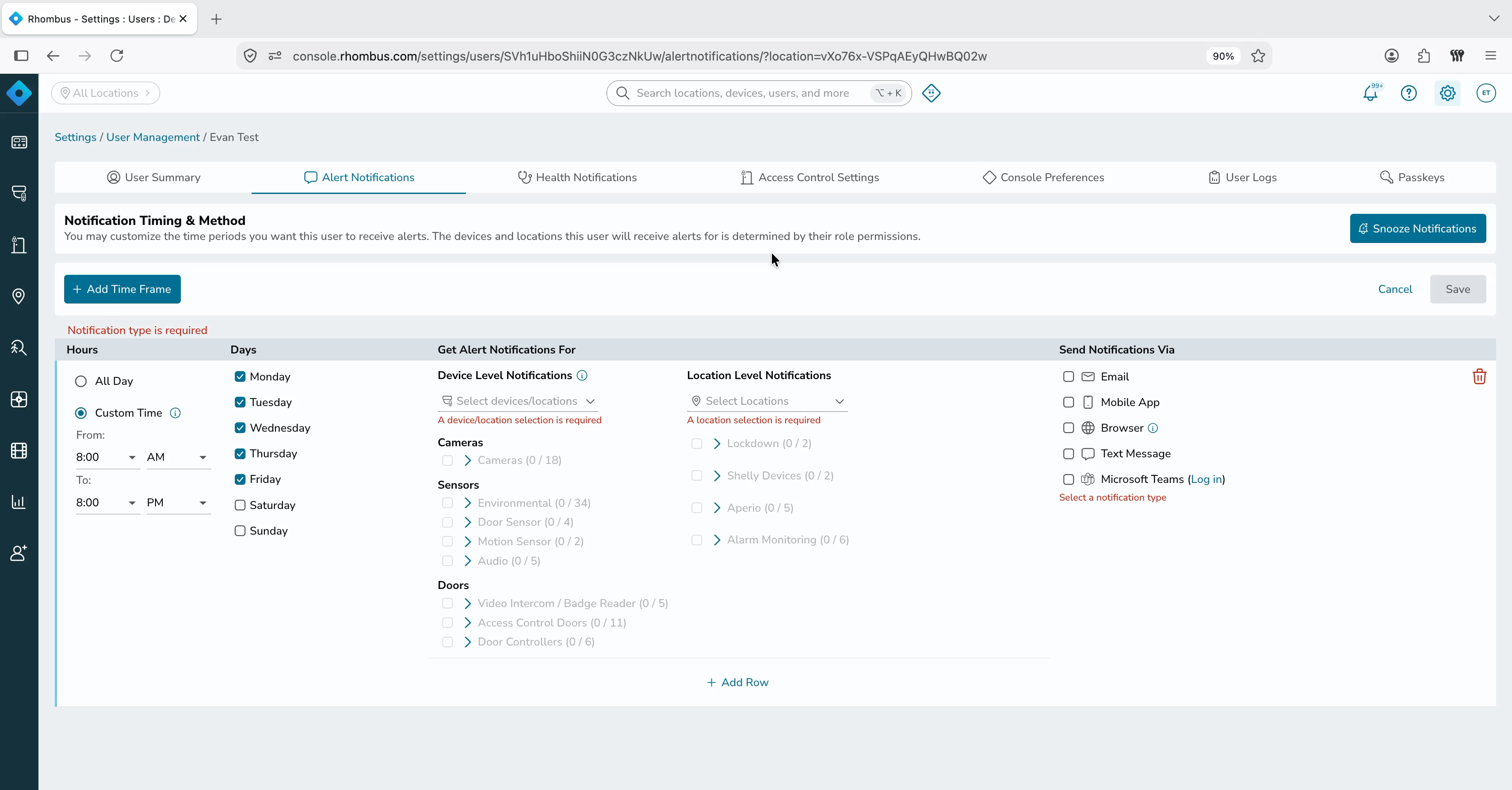The width and height of the screenshot is (1512, 790).
Task: Check the Saturday checkbox
Action: point(240,505)
